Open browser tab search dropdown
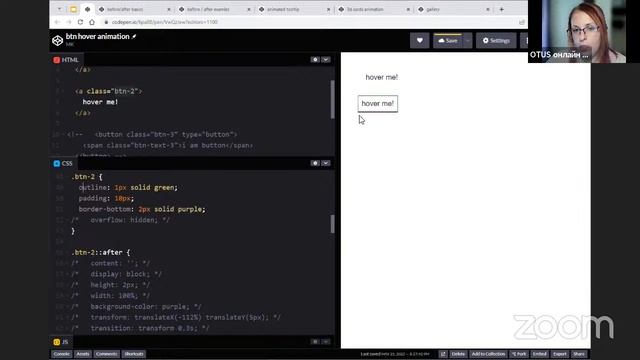The height and width of the screenshot is (360, 640). [60, 9]
